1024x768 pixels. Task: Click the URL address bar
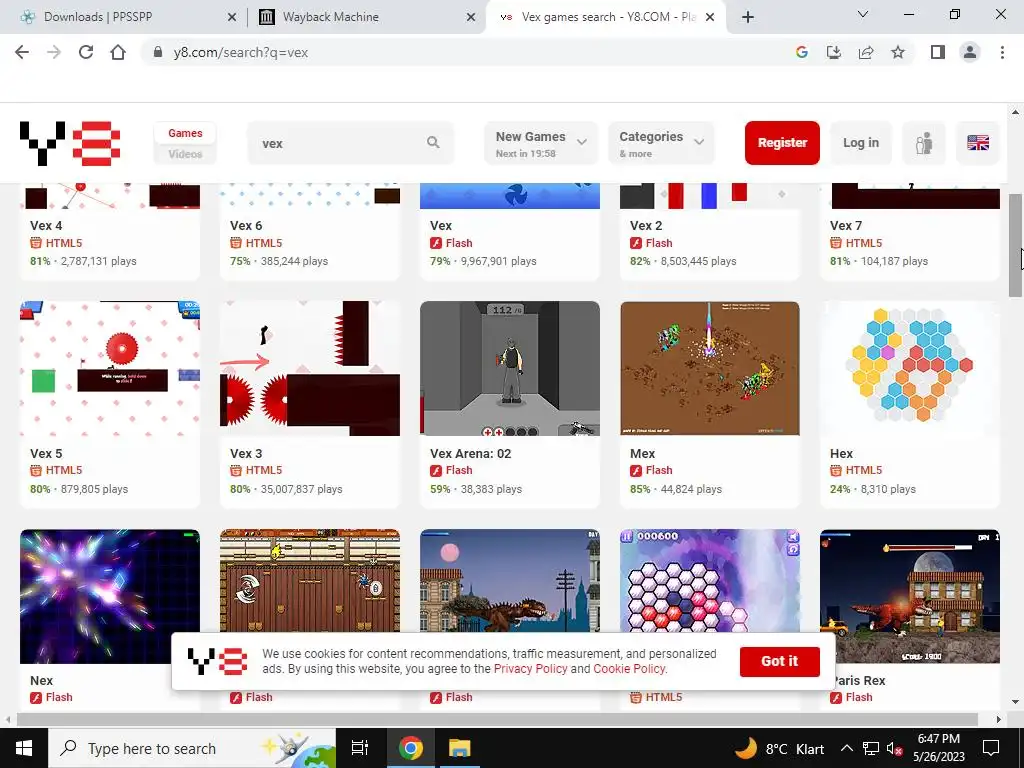[477, 52]
